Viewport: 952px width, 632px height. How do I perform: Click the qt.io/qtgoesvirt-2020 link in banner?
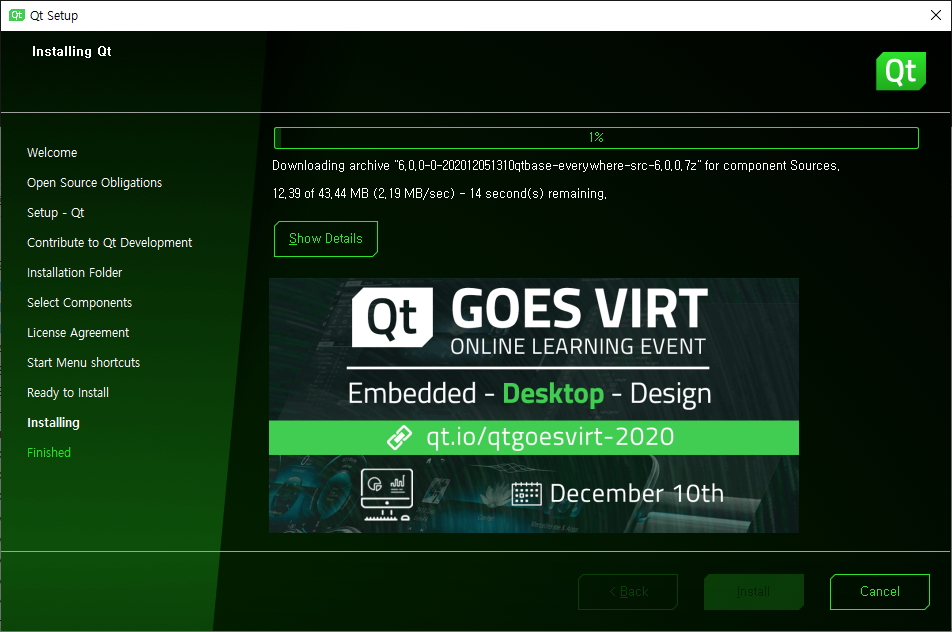[x=550, y=437]
